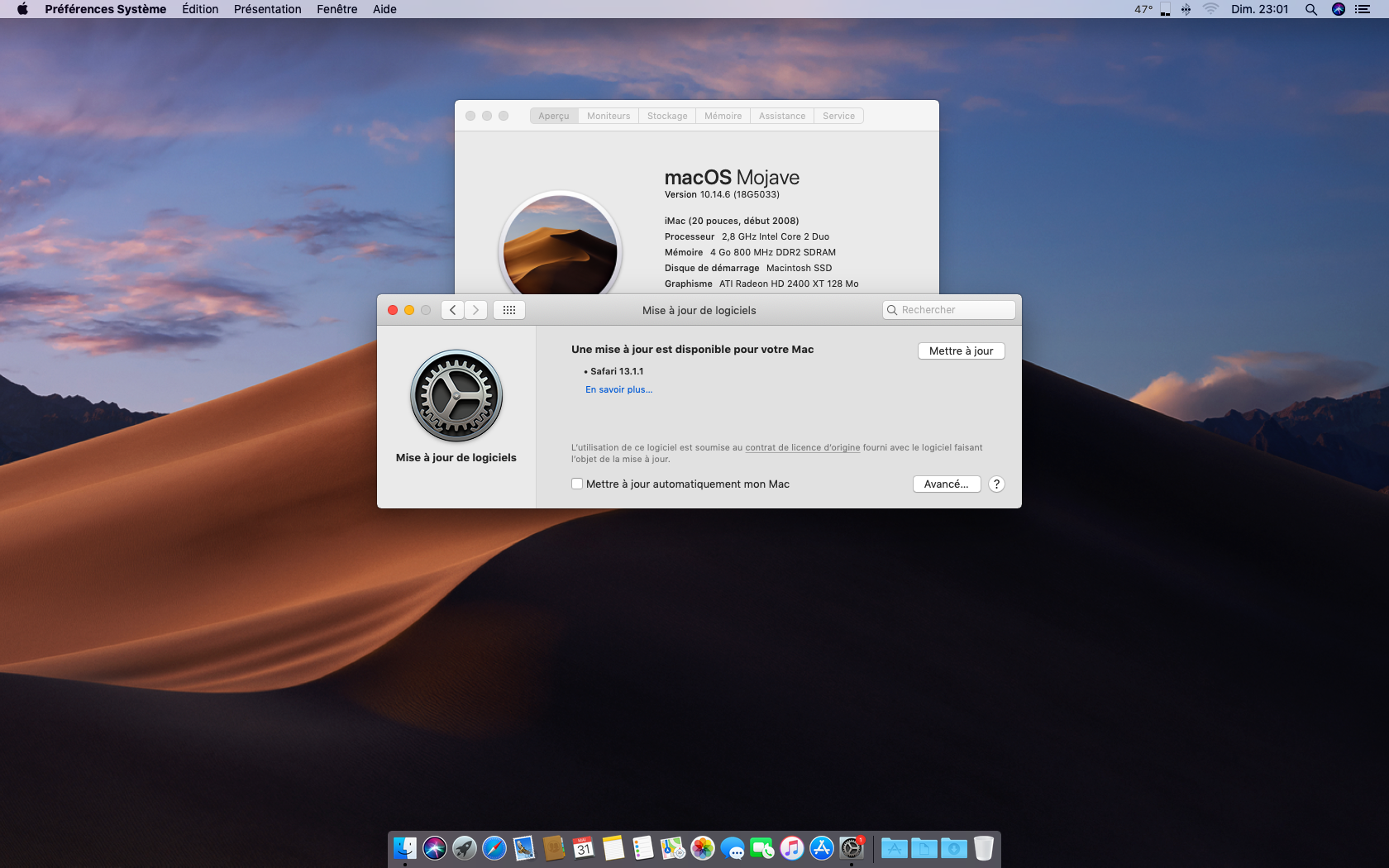Go back with the left chevron button
The height and width of the screenshot is (868, 1389).
(452, 310)
